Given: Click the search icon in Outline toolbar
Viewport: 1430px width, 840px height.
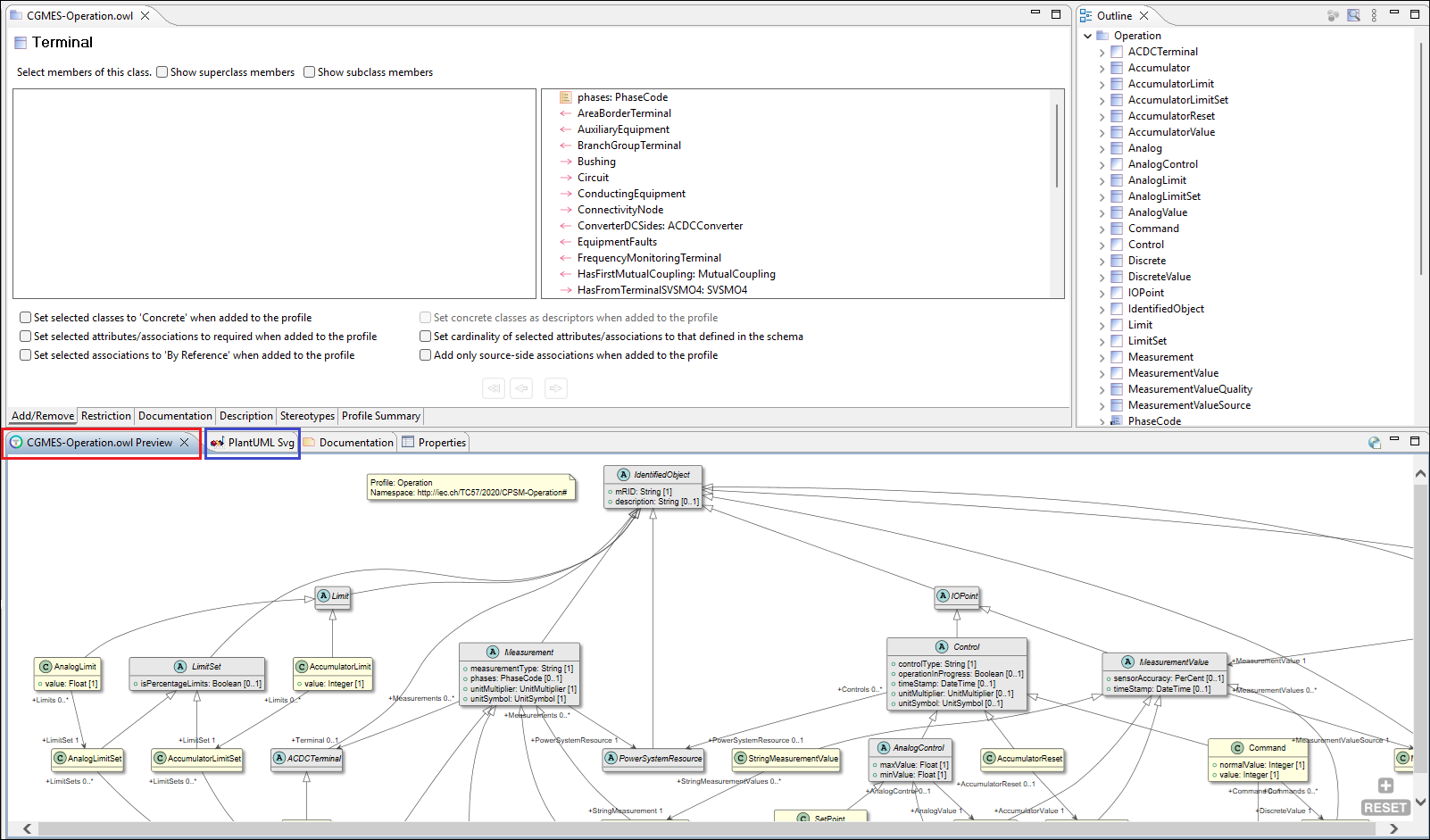Looking at the screenshot, I should pyautogui.click(x=1353, y=15).
